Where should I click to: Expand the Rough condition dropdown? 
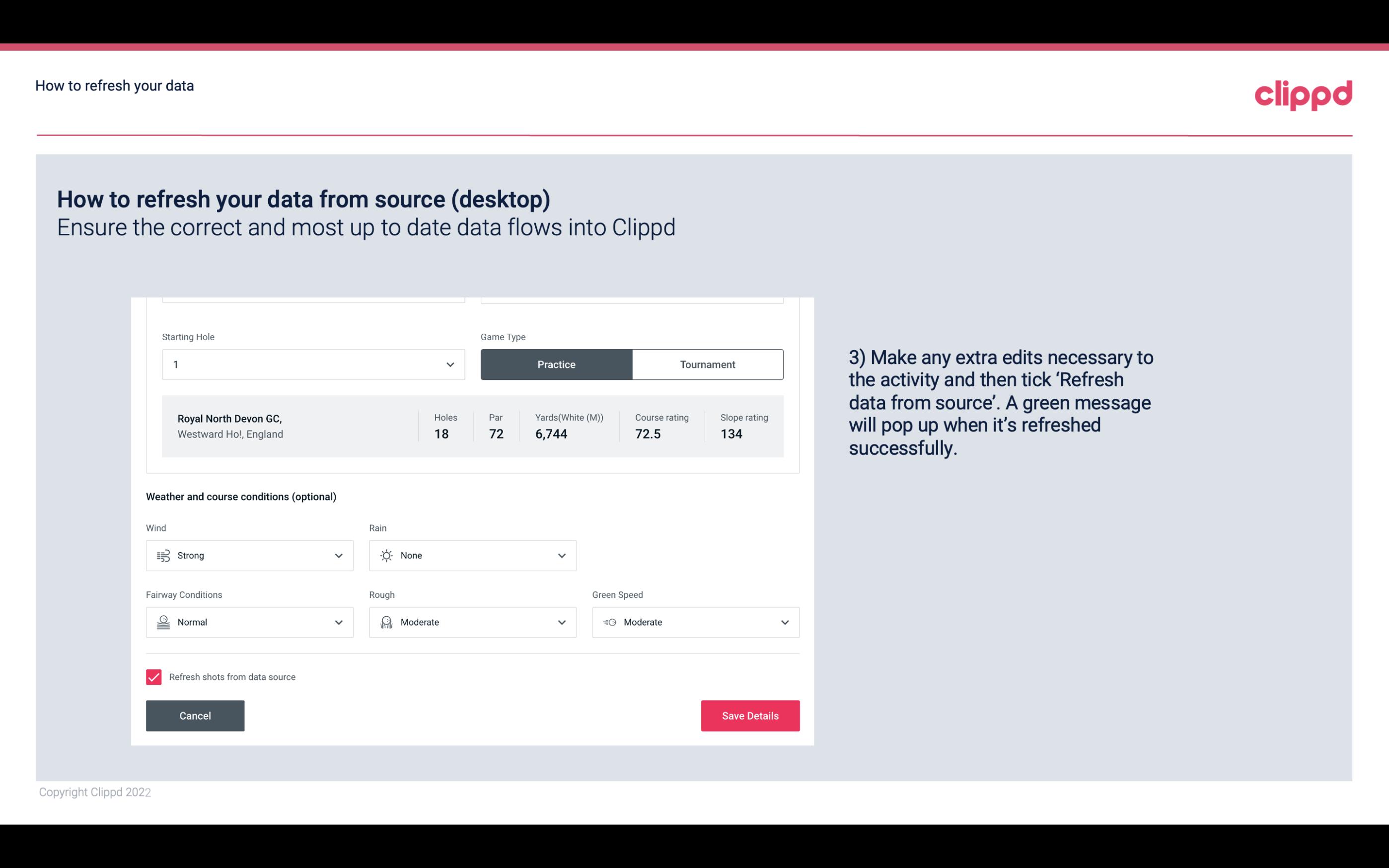pyautogui.click(x=560, y=622)
